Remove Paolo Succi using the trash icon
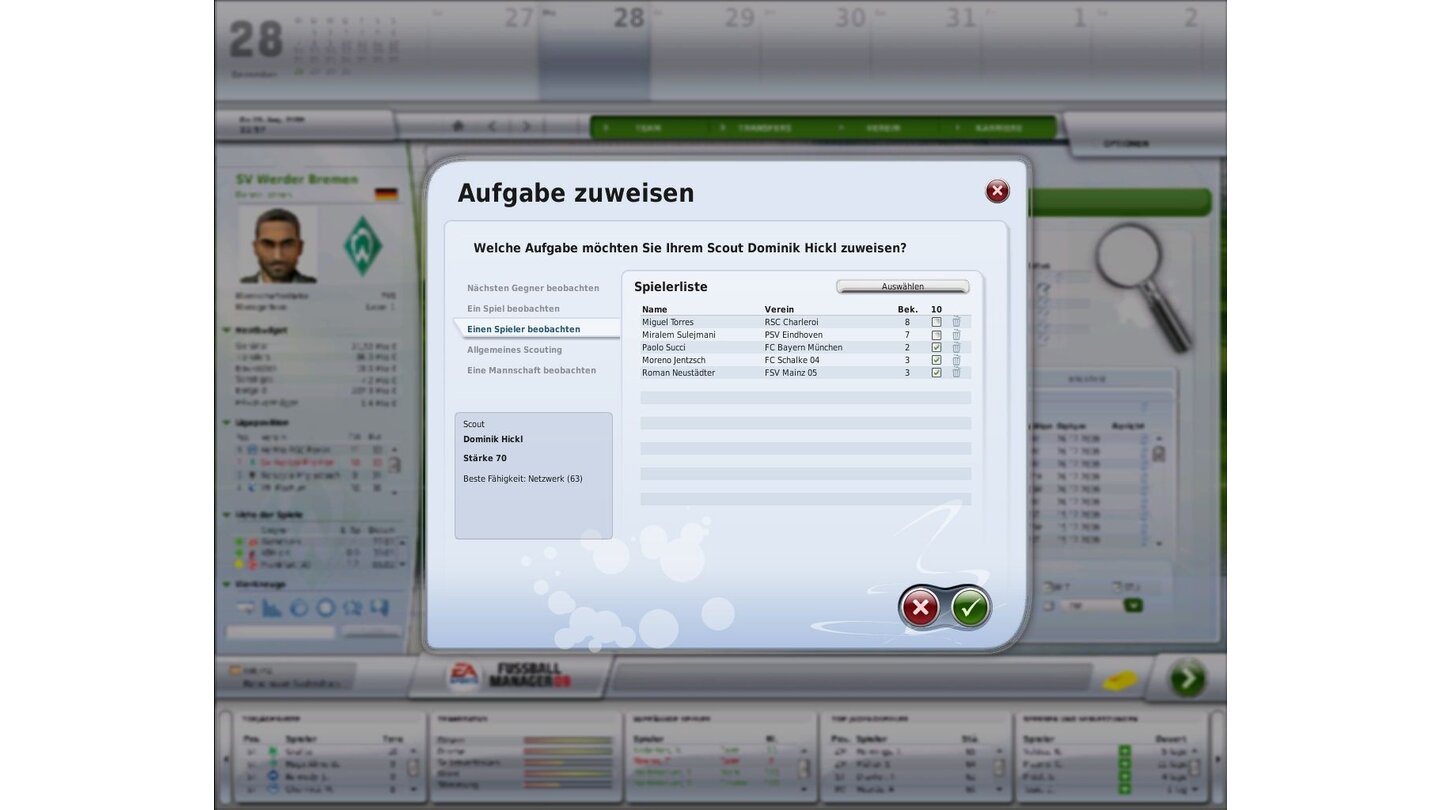The height and width of the screenshot is (810, 1440). point(956,347)
